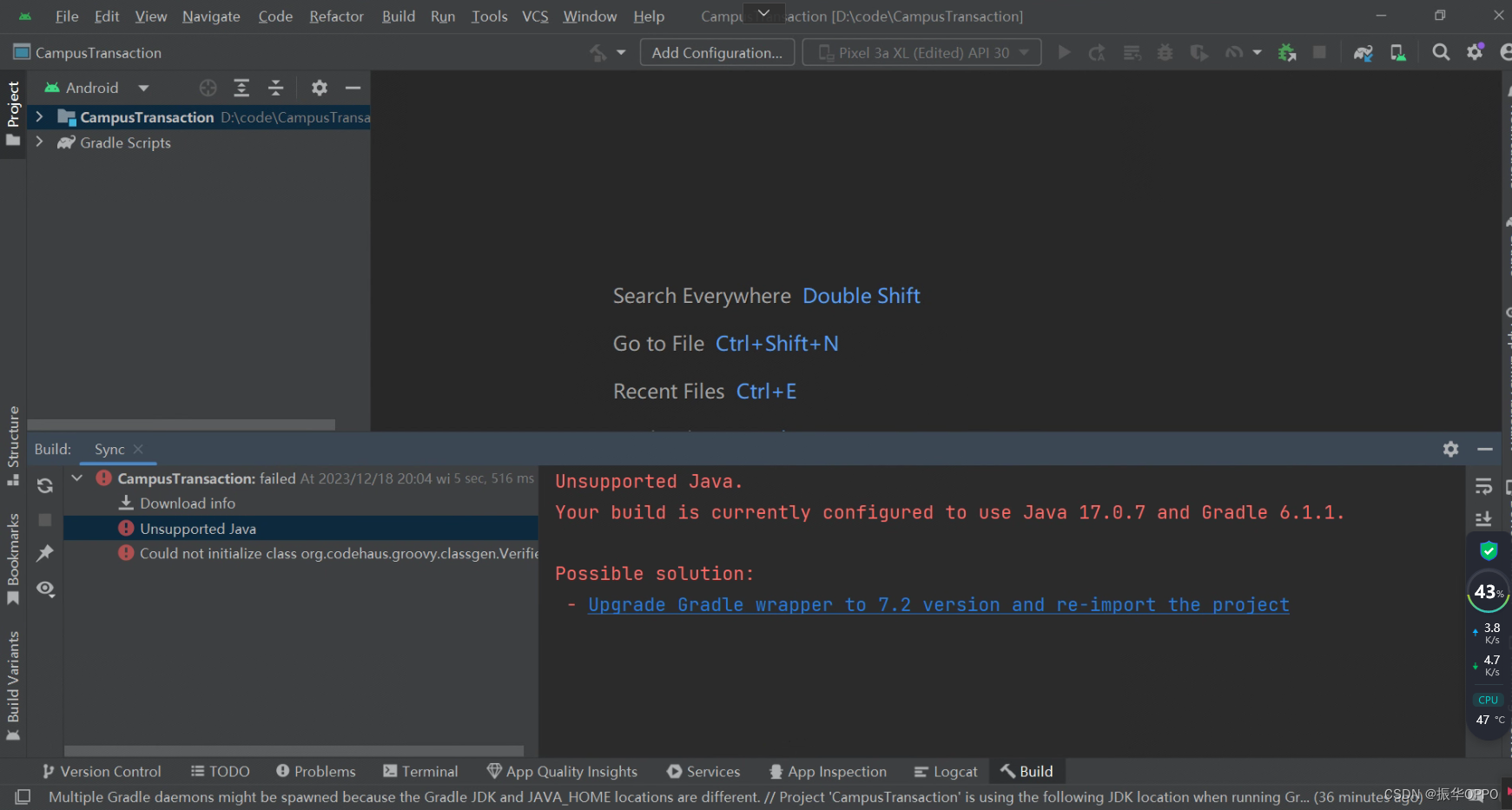Click Select Opened File target icon
Screen dimensions: 1512x810
click(x=208, y=88)
